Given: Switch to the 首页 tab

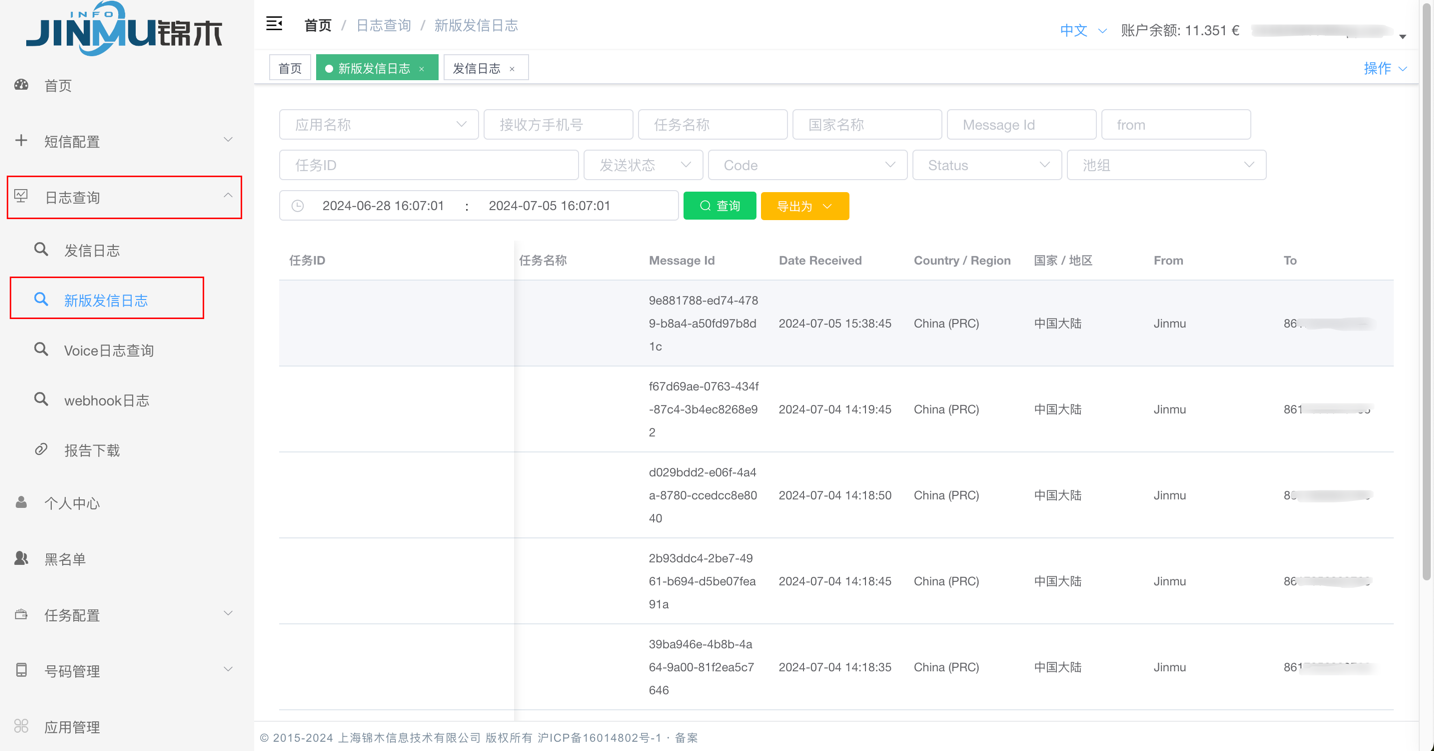Looking at the screenshot, I should click(290, 68).
